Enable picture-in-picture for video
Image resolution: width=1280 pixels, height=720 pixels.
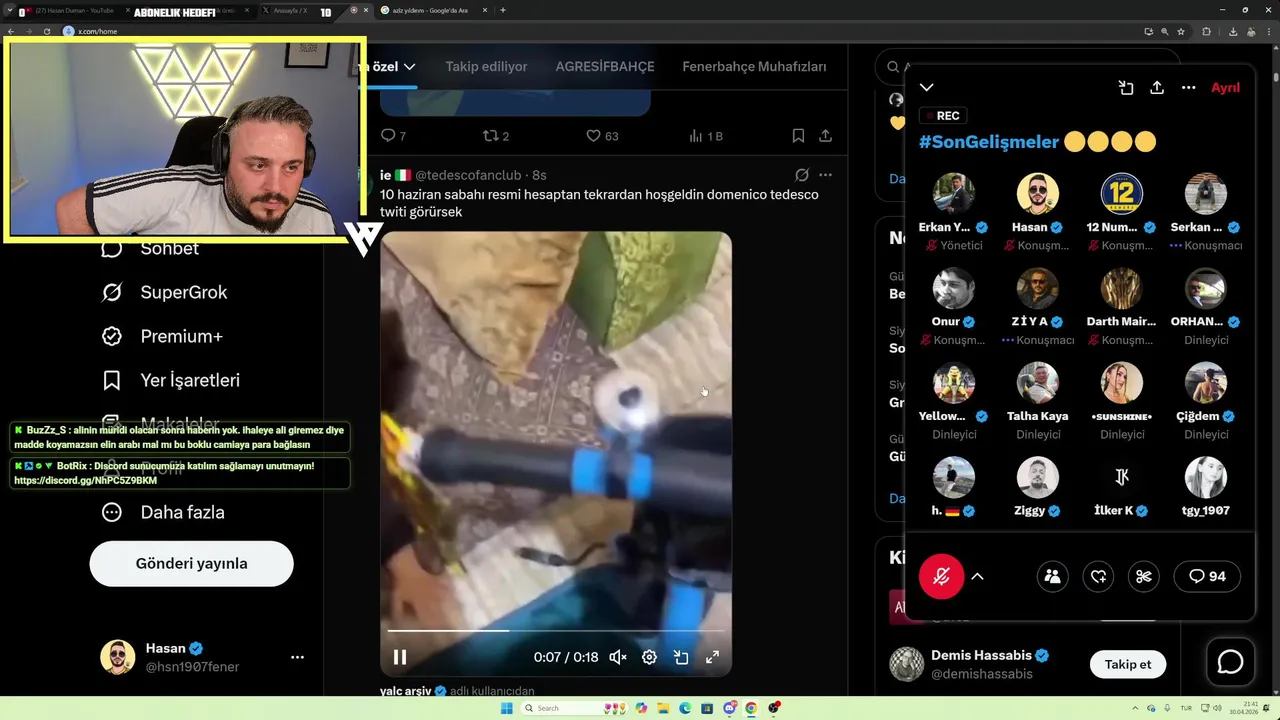[681, 657]
